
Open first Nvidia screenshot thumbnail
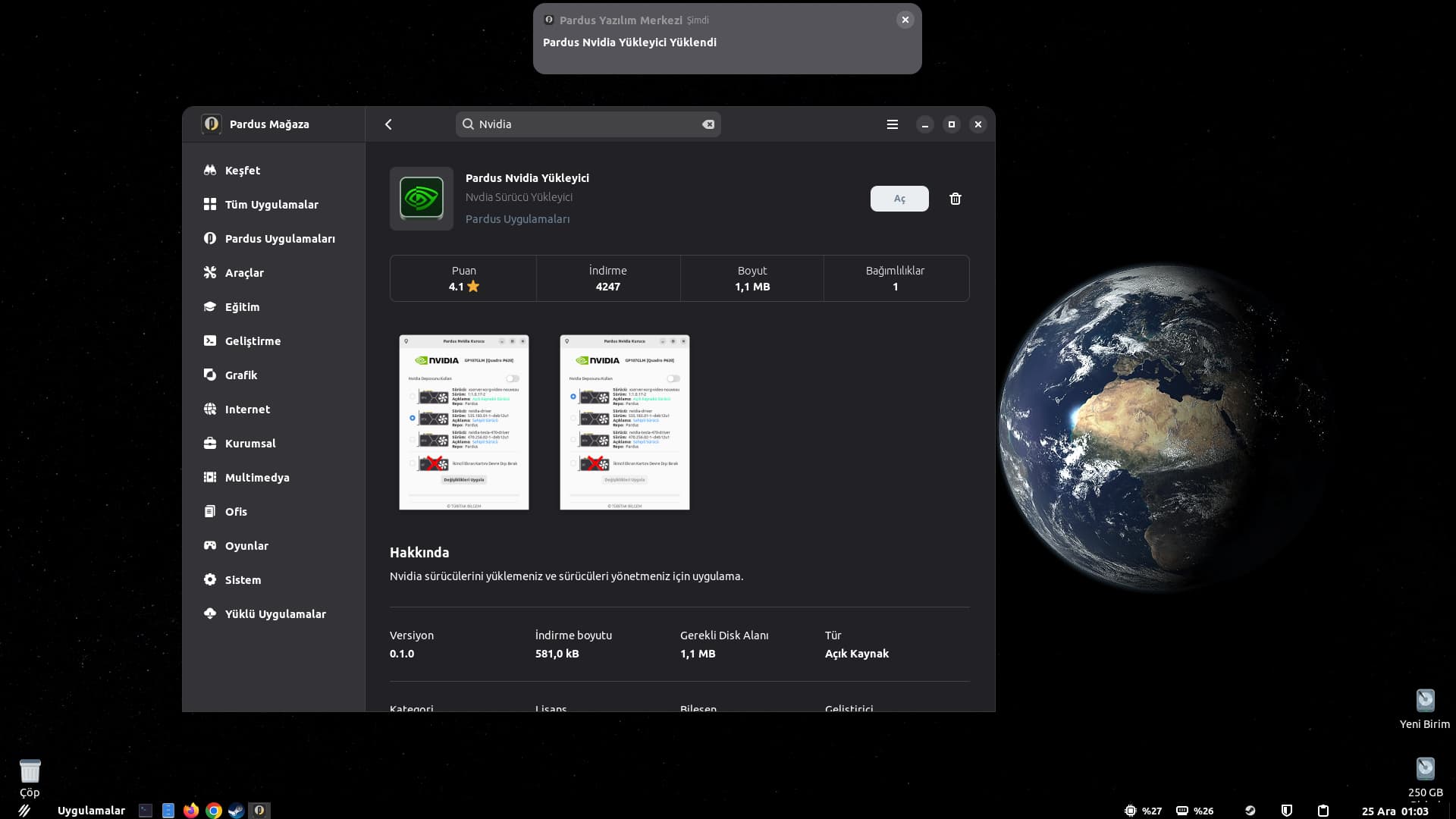(463, 422)
